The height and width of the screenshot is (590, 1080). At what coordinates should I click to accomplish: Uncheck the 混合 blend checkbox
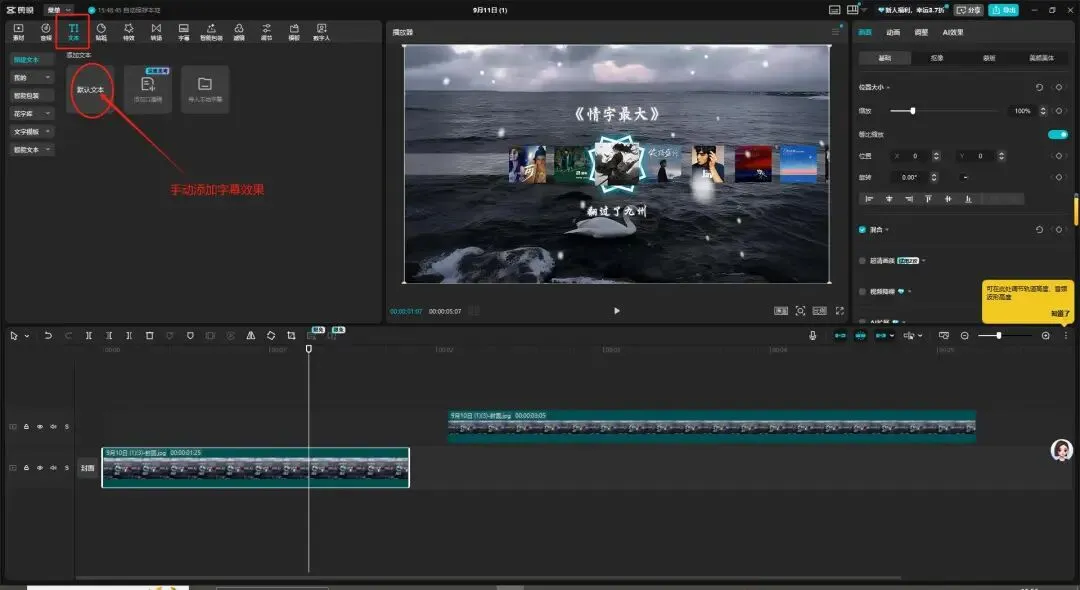point(863,230)
